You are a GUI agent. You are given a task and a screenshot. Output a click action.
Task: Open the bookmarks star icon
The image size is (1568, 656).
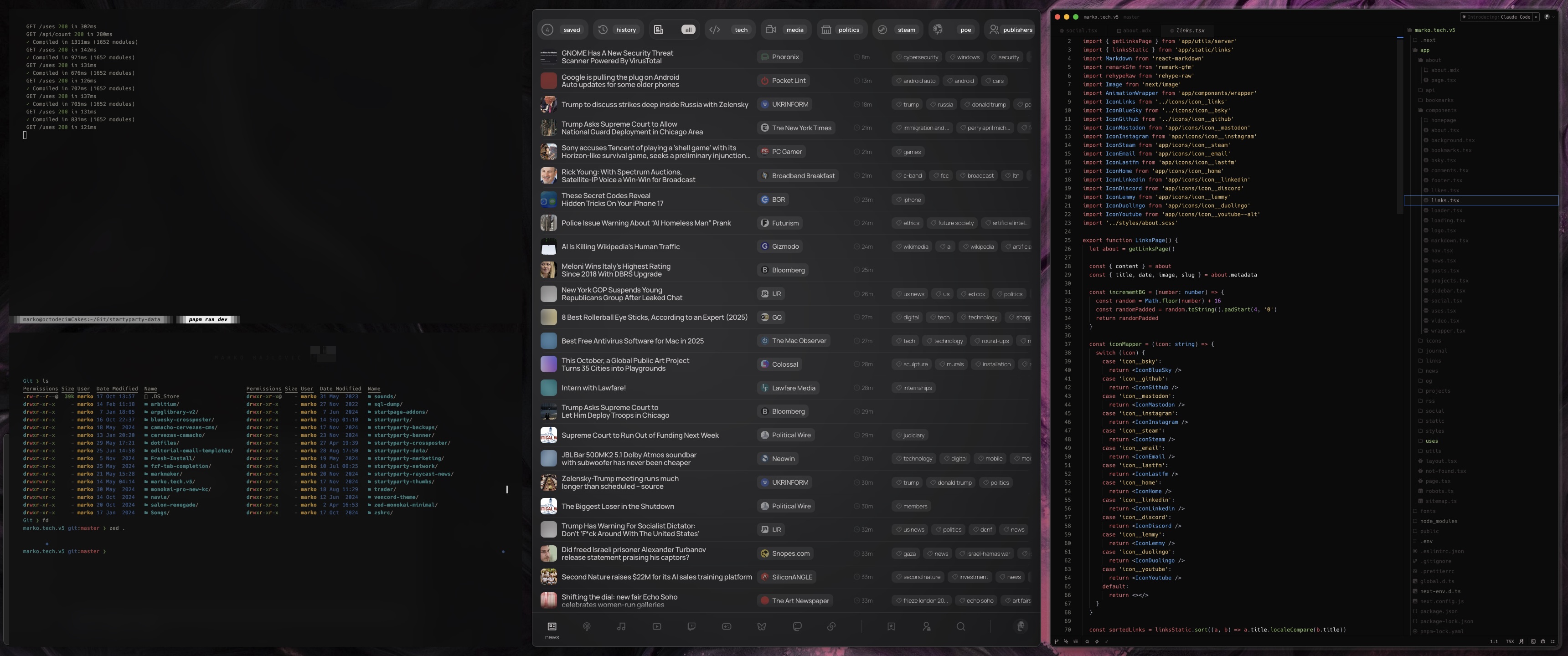tap(891, 626)
